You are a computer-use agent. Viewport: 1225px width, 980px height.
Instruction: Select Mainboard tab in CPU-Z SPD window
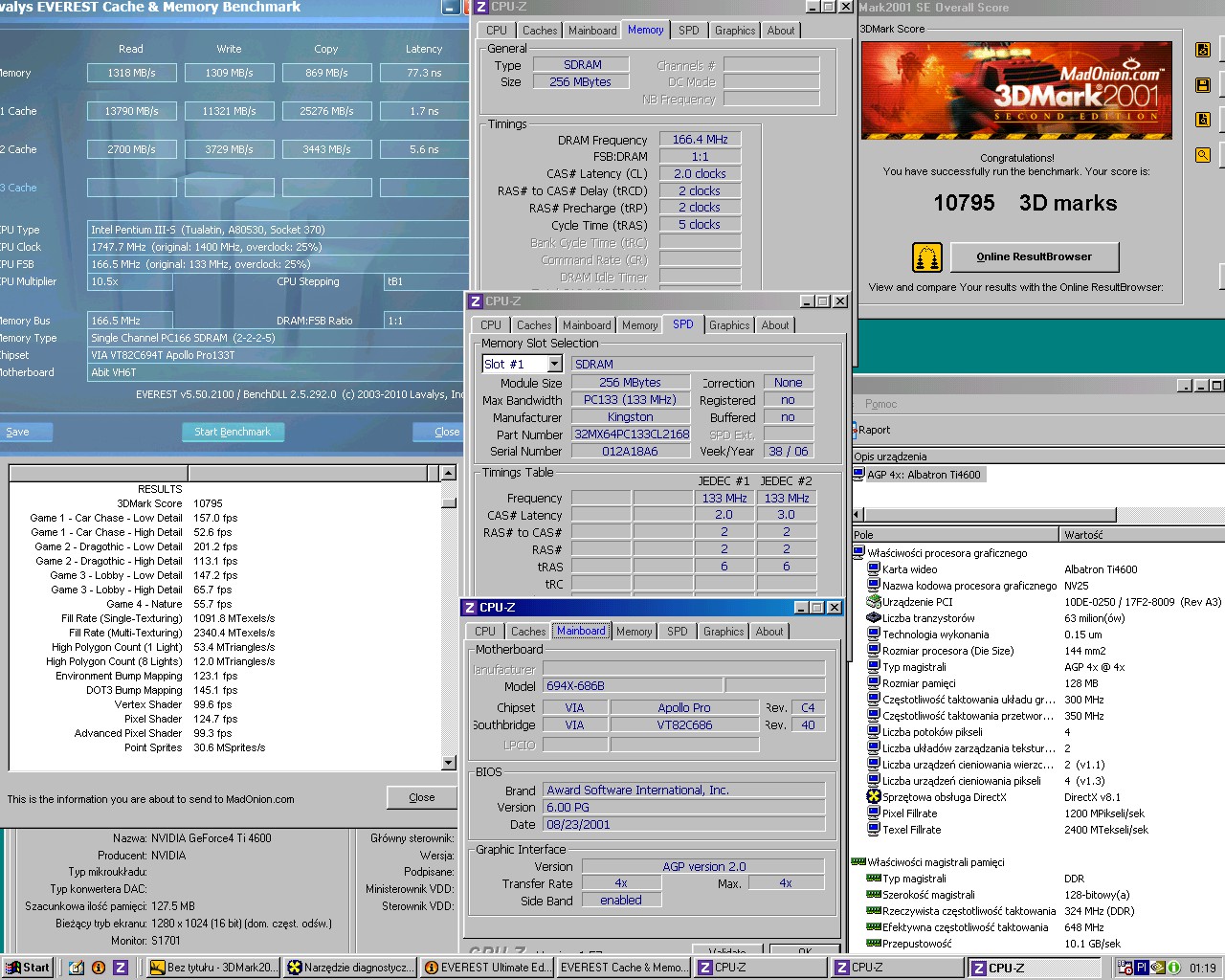[587, 325]
